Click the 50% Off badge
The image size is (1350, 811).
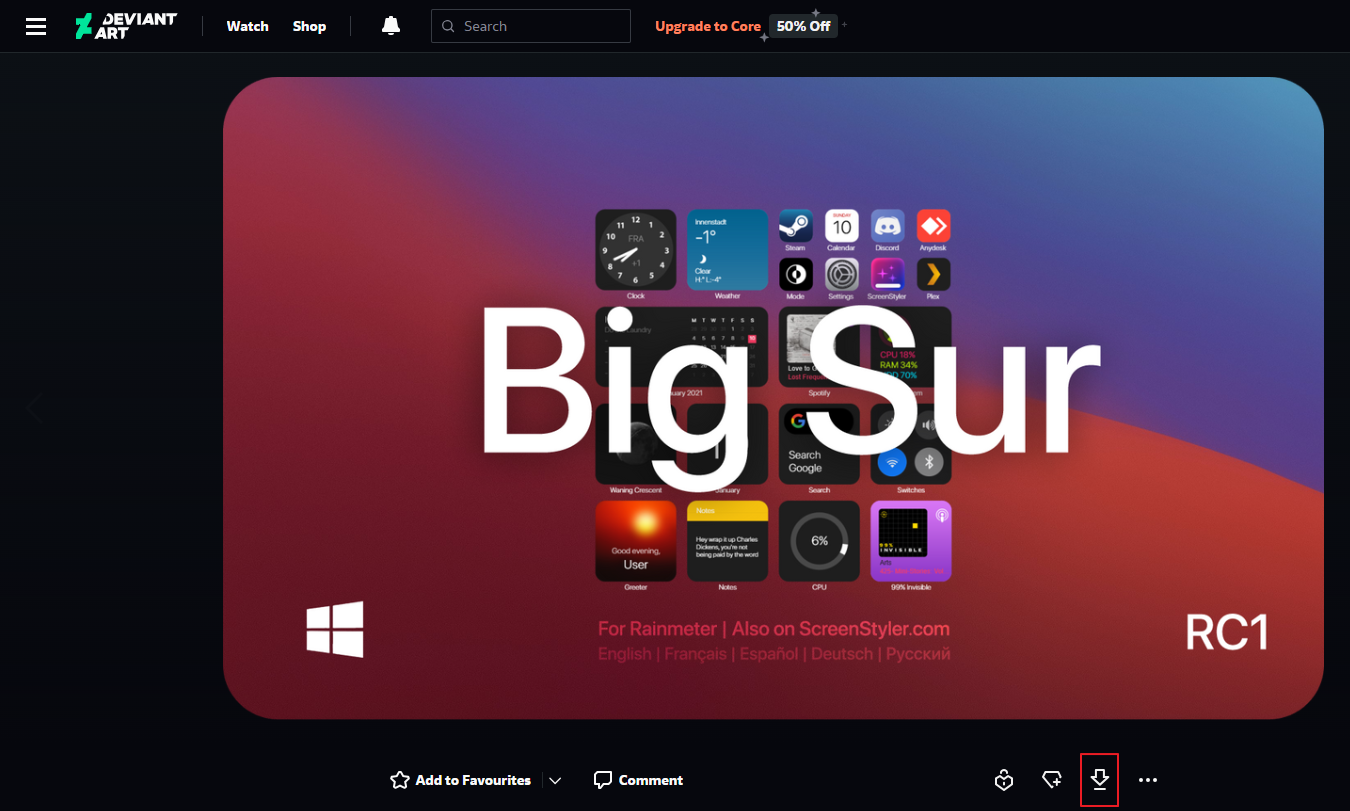click(x=804, y=26)
